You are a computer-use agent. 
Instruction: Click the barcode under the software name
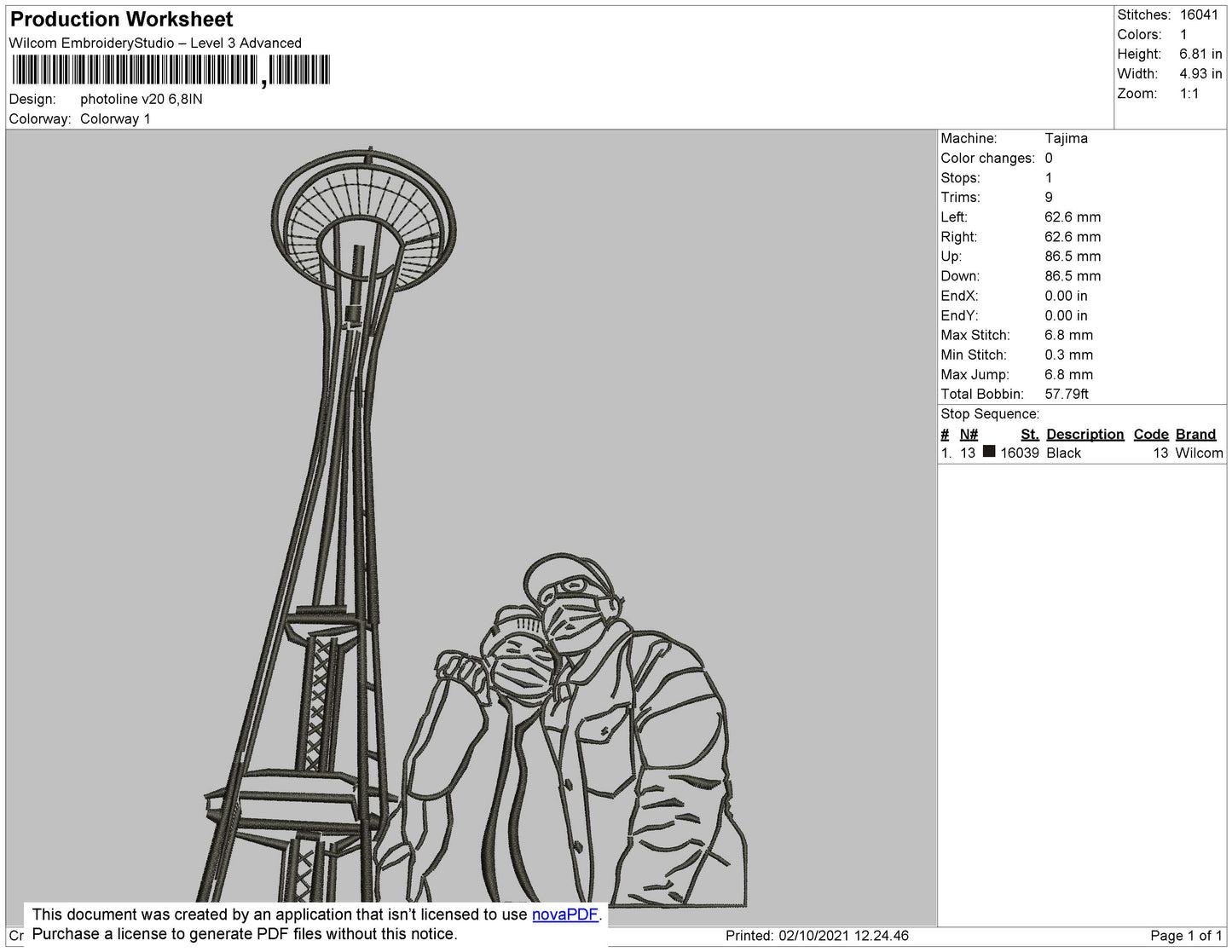click(171, 70)
